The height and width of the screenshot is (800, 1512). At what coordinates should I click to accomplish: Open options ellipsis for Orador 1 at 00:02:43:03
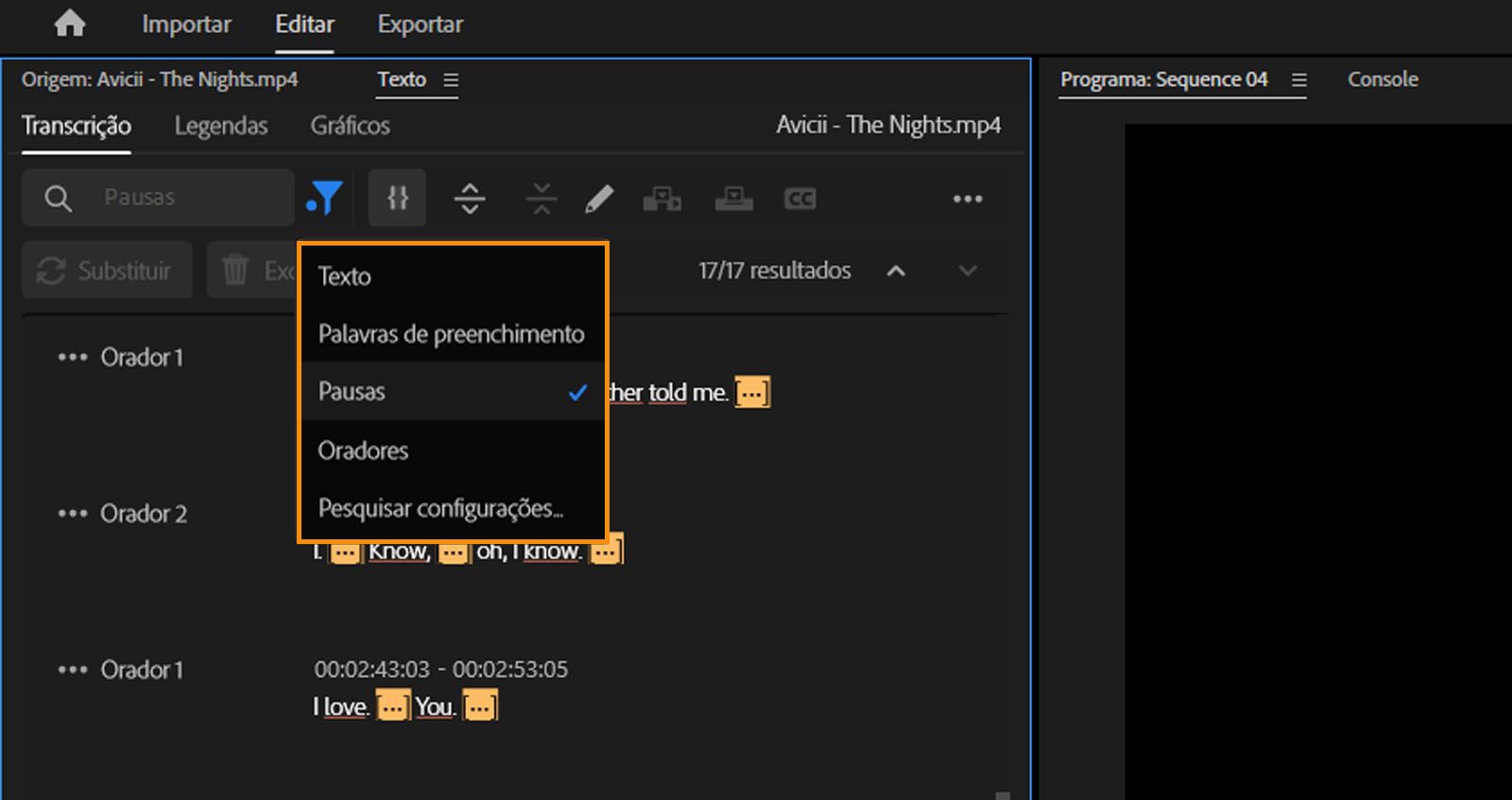(73, 670)
